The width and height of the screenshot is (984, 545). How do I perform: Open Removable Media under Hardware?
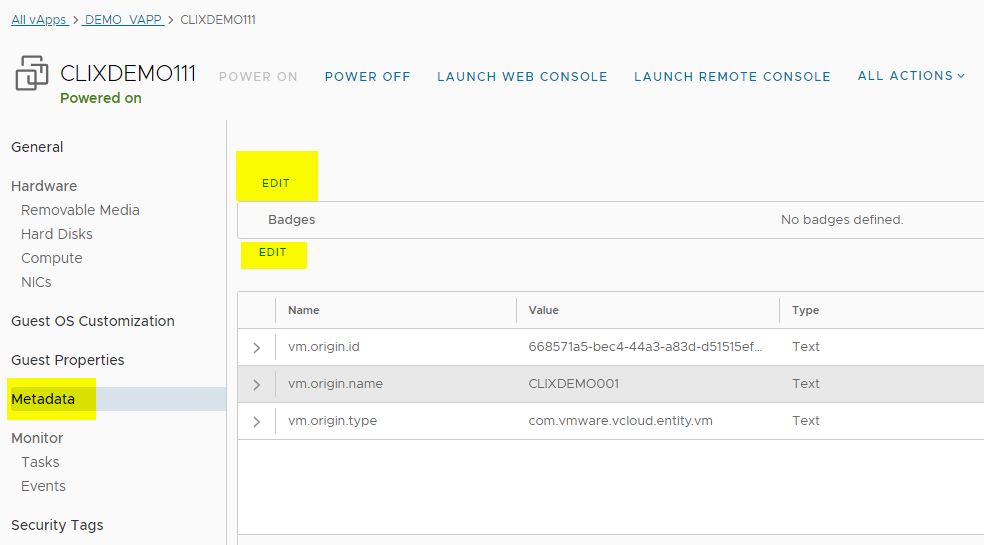[x=80, y=210]
